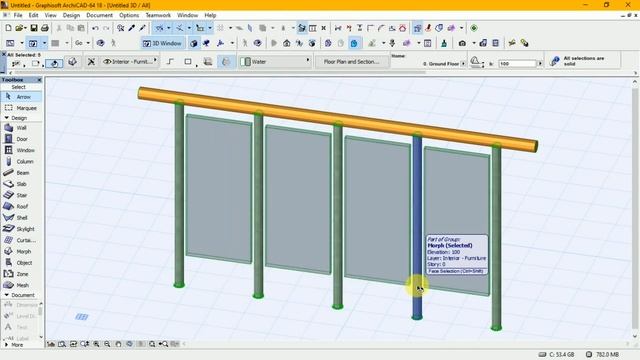Select the Wall tool in Toolbox
The width and height of the screenshot is (640, 360).
click(x=21, y=128)
